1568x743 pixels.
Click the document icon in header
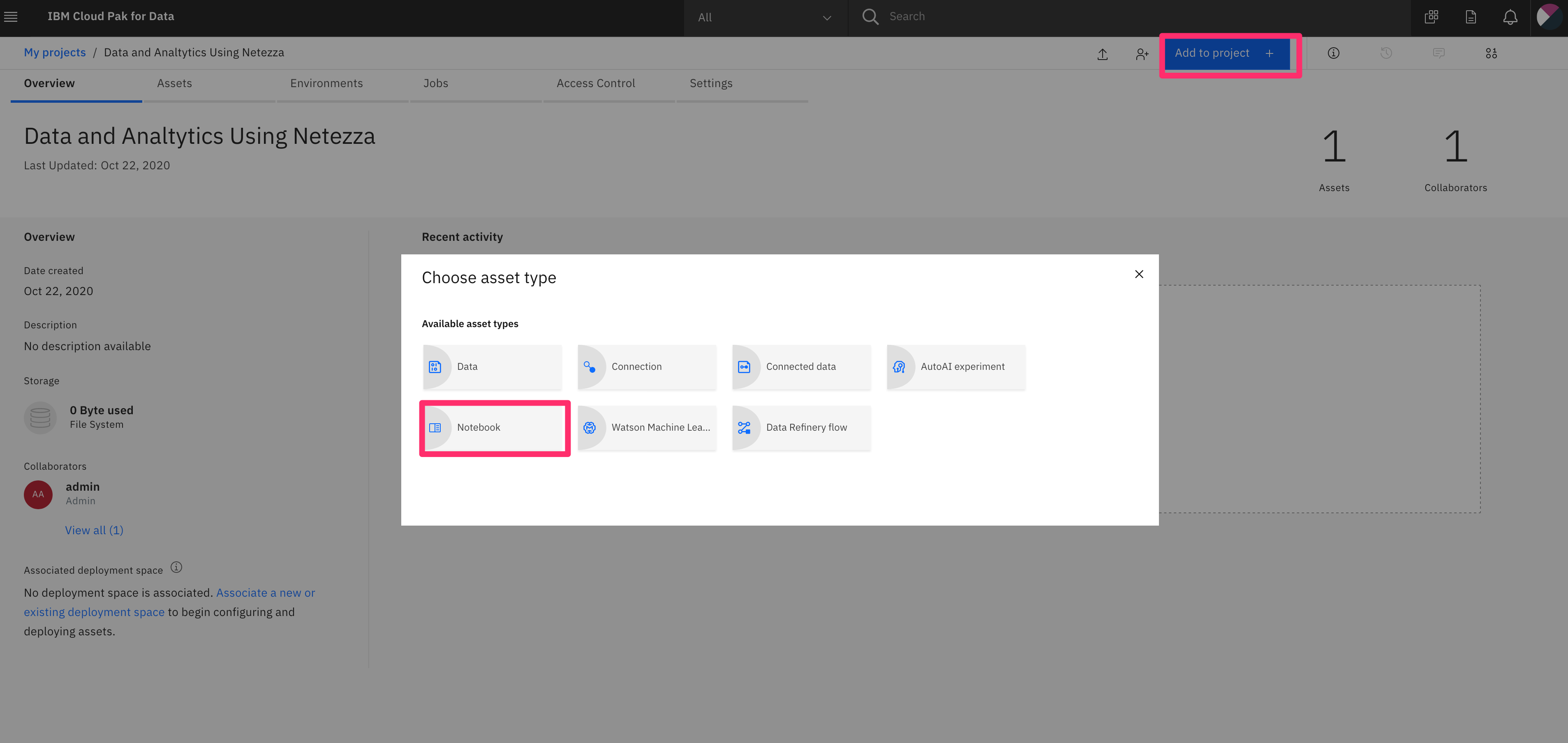(x=1471, y=17)
